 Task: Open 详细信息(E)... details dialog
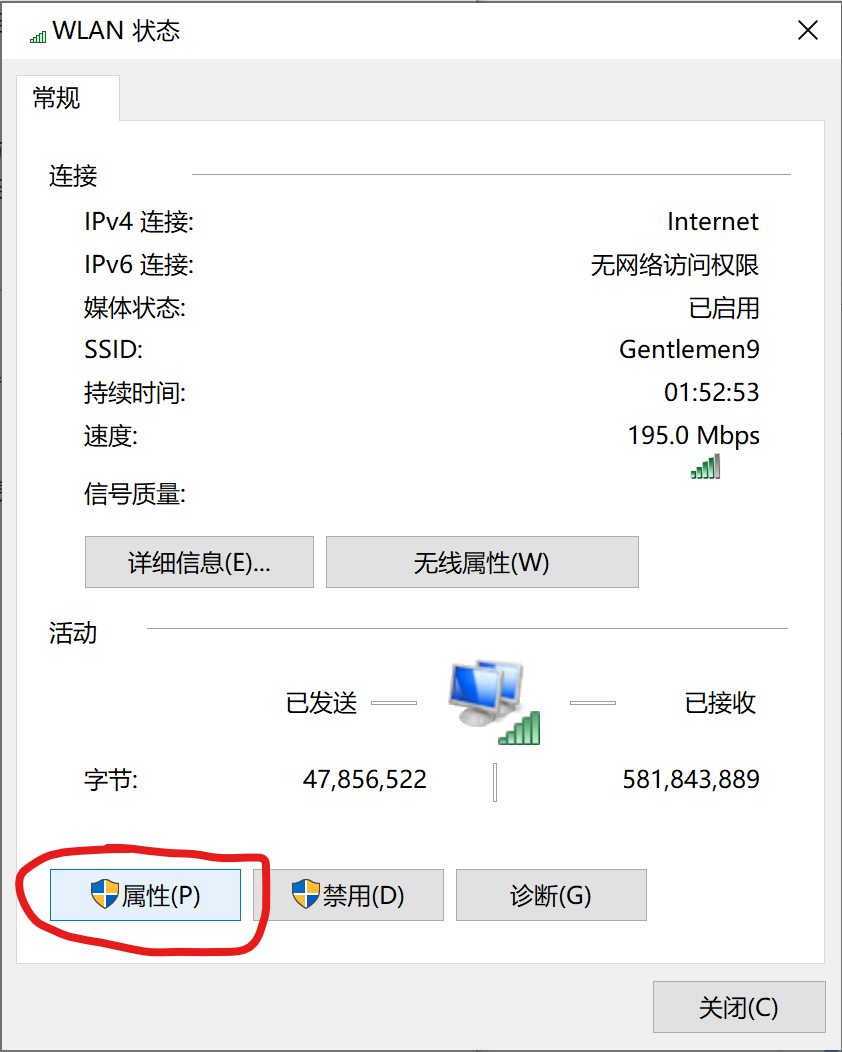coord(199,562)
